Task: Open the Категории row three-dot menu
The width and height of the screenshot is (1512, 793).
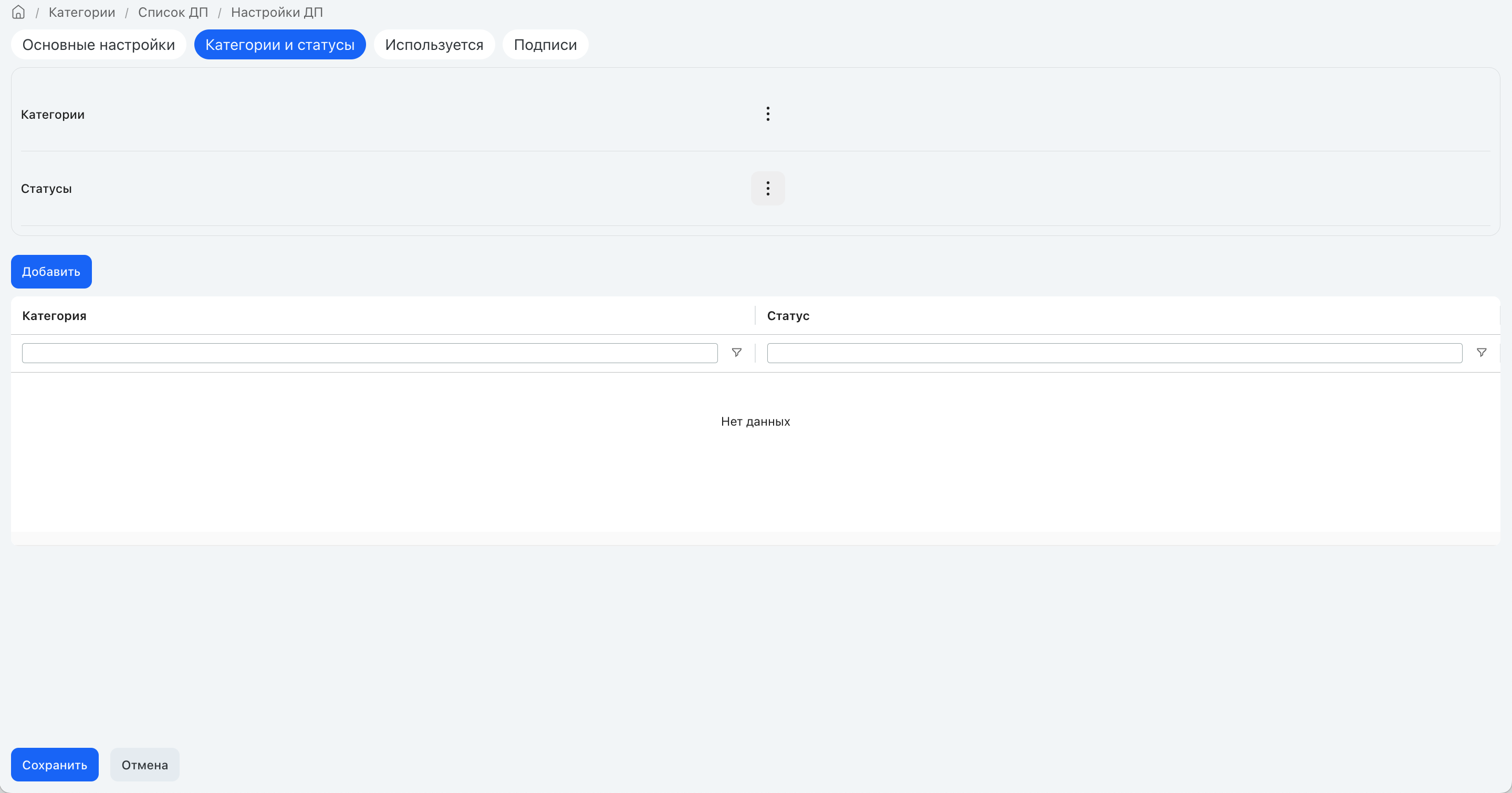Action: pos(768,114)
